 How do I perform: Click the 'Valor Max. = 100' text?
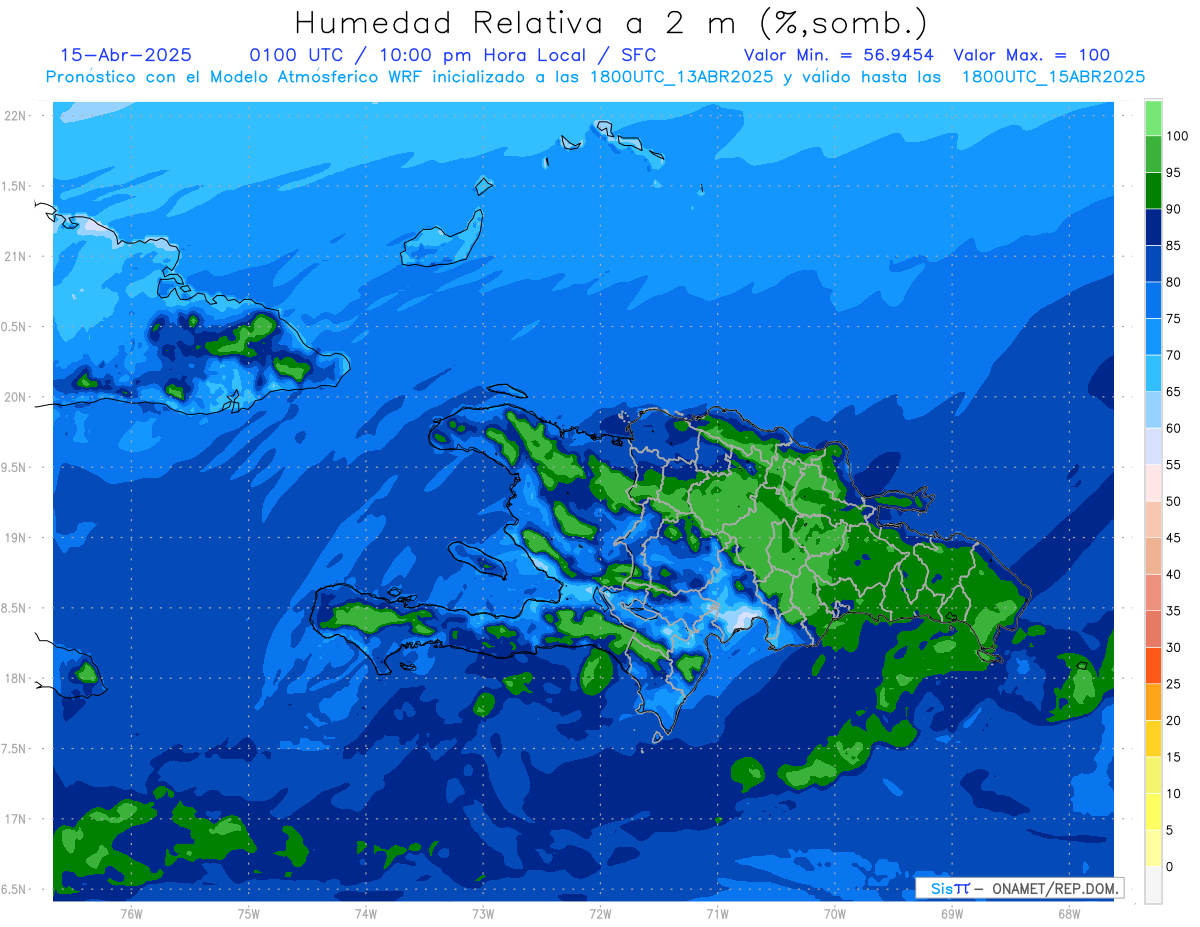[x=1032, y=55]
